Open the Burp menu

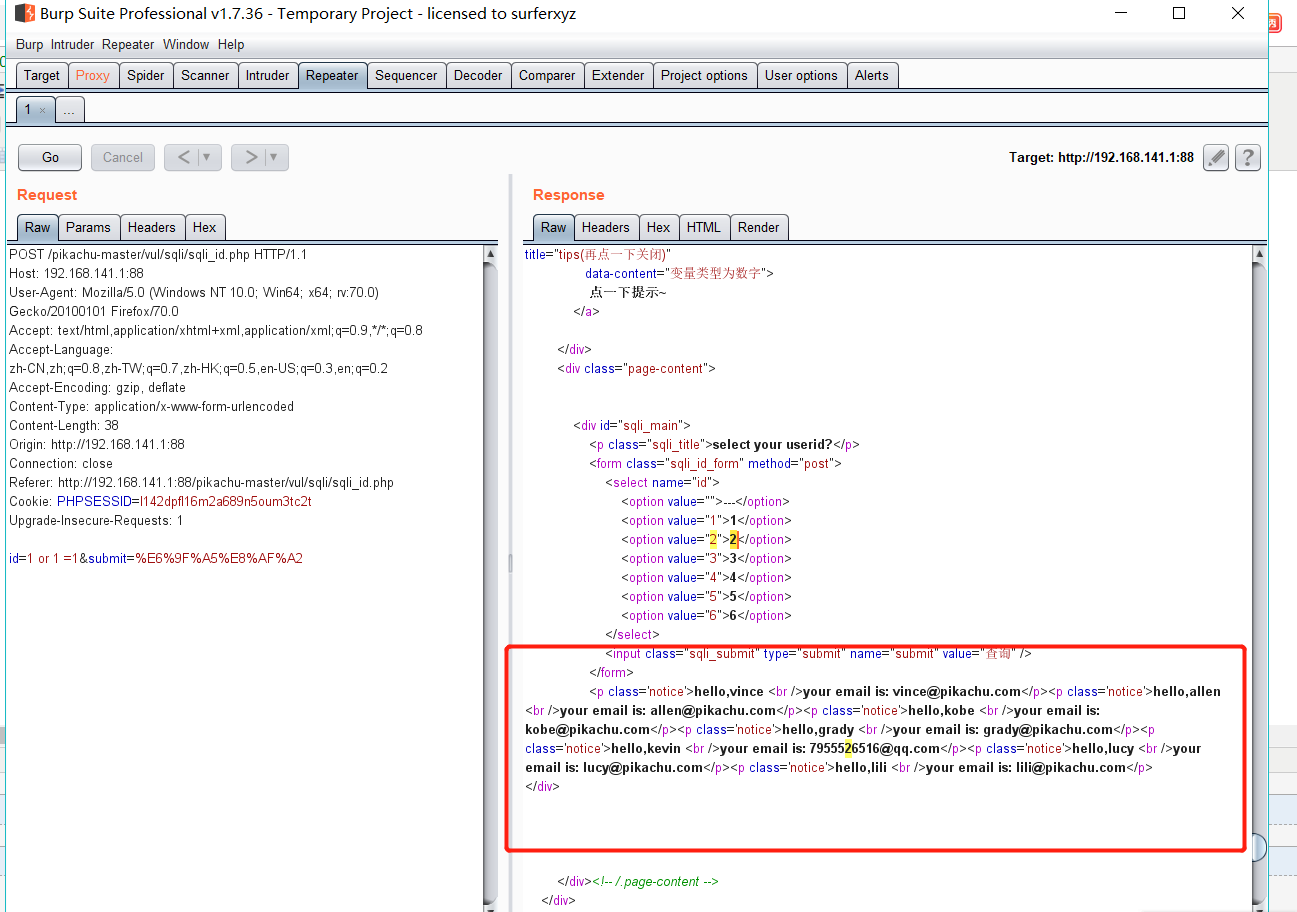click(x=29, y=44)
